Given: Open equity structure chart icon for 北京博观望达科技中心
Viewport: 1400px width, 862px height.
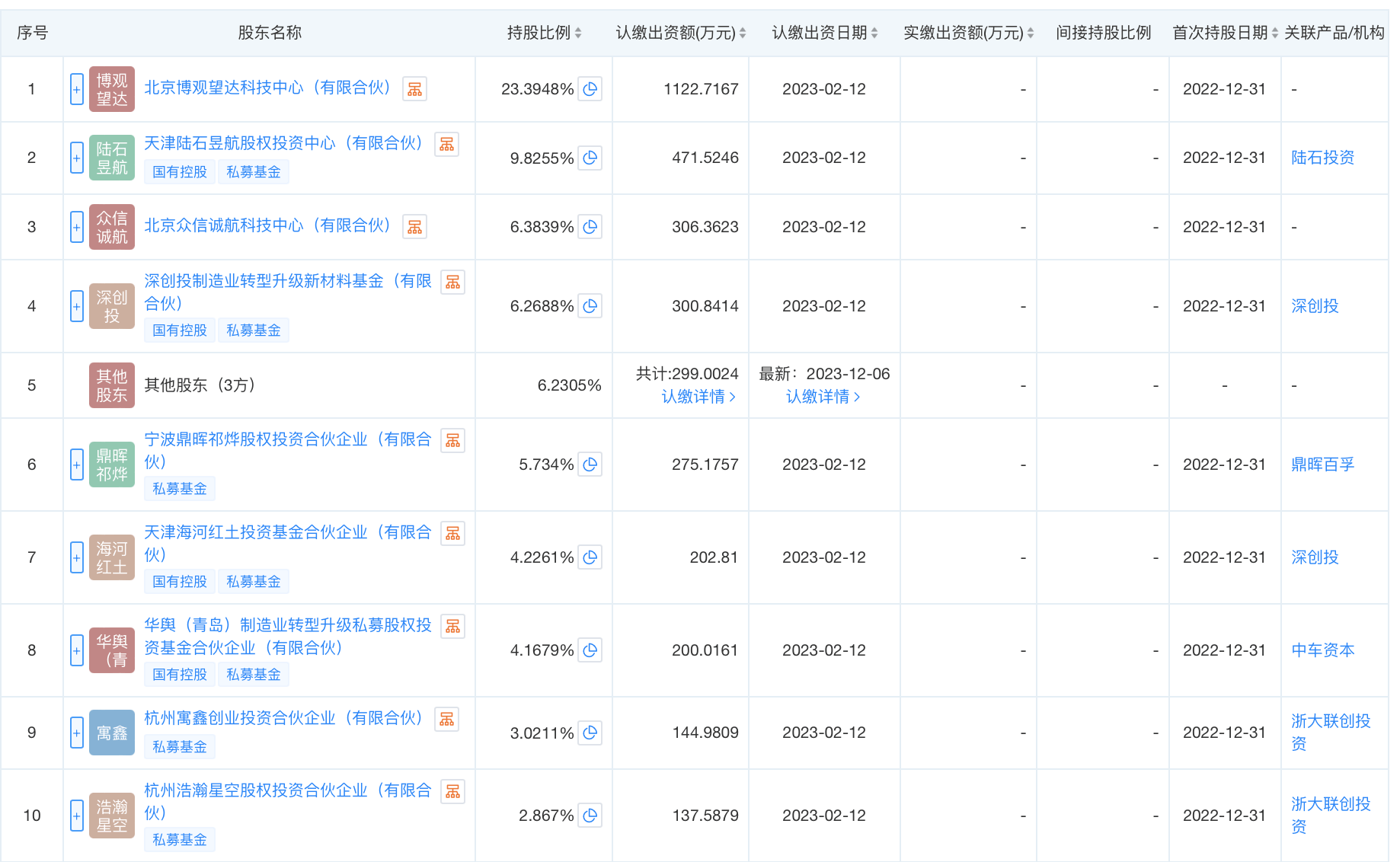Looking at the screenshot, I should (414, 89).
